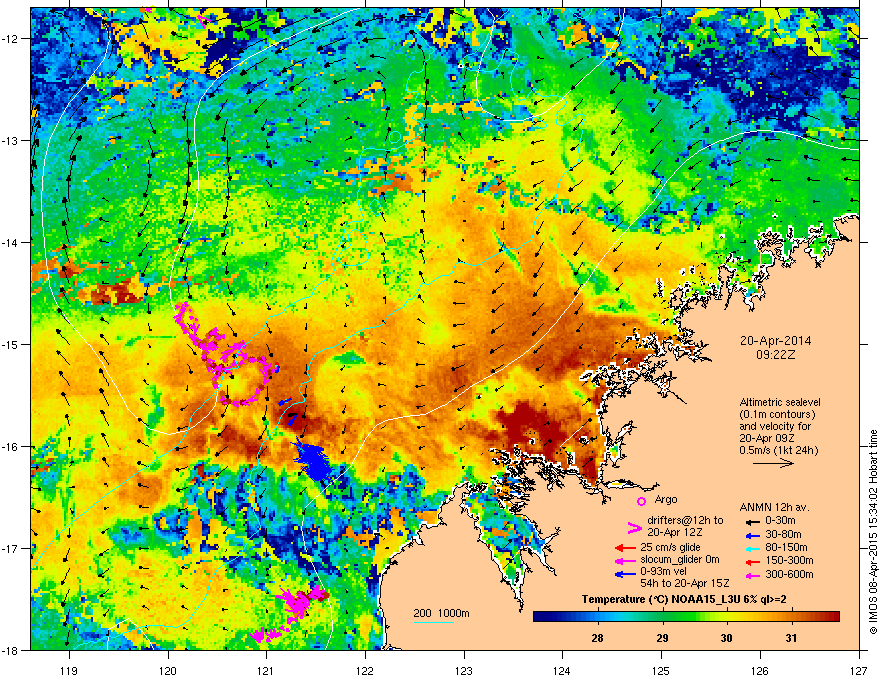This screenshot has width=880, height=680.
Task: Click the '0.5m/s (1kt 24h)' text
Action: (779, 451)
